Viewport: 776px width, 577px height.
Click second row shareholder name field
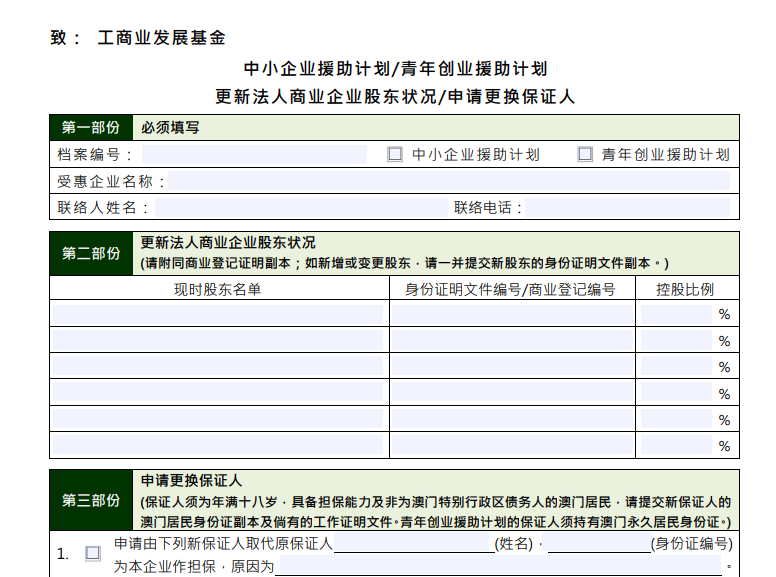pyautogui.click(x=218, y=340)
